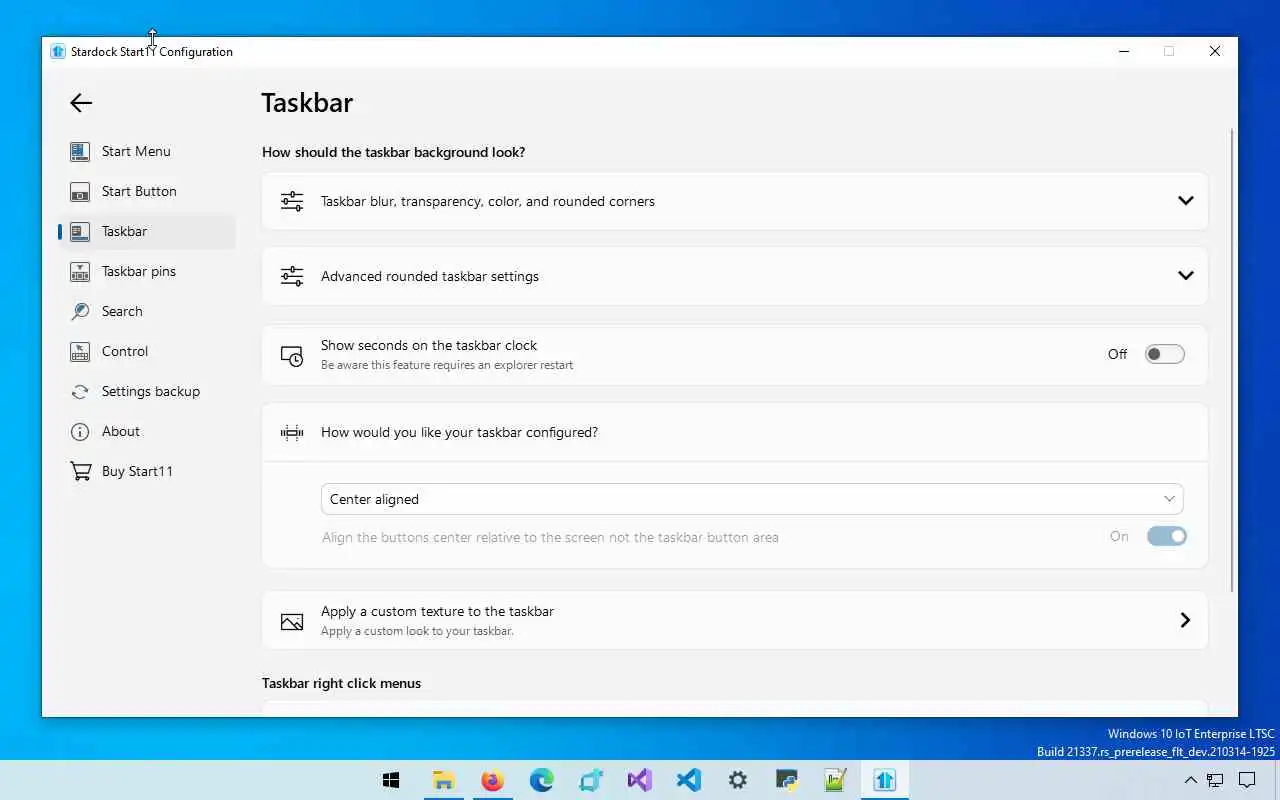Click the Control keyboard icon in sidebar
This screenshot has width=1280, height=800.
[80, 351]
